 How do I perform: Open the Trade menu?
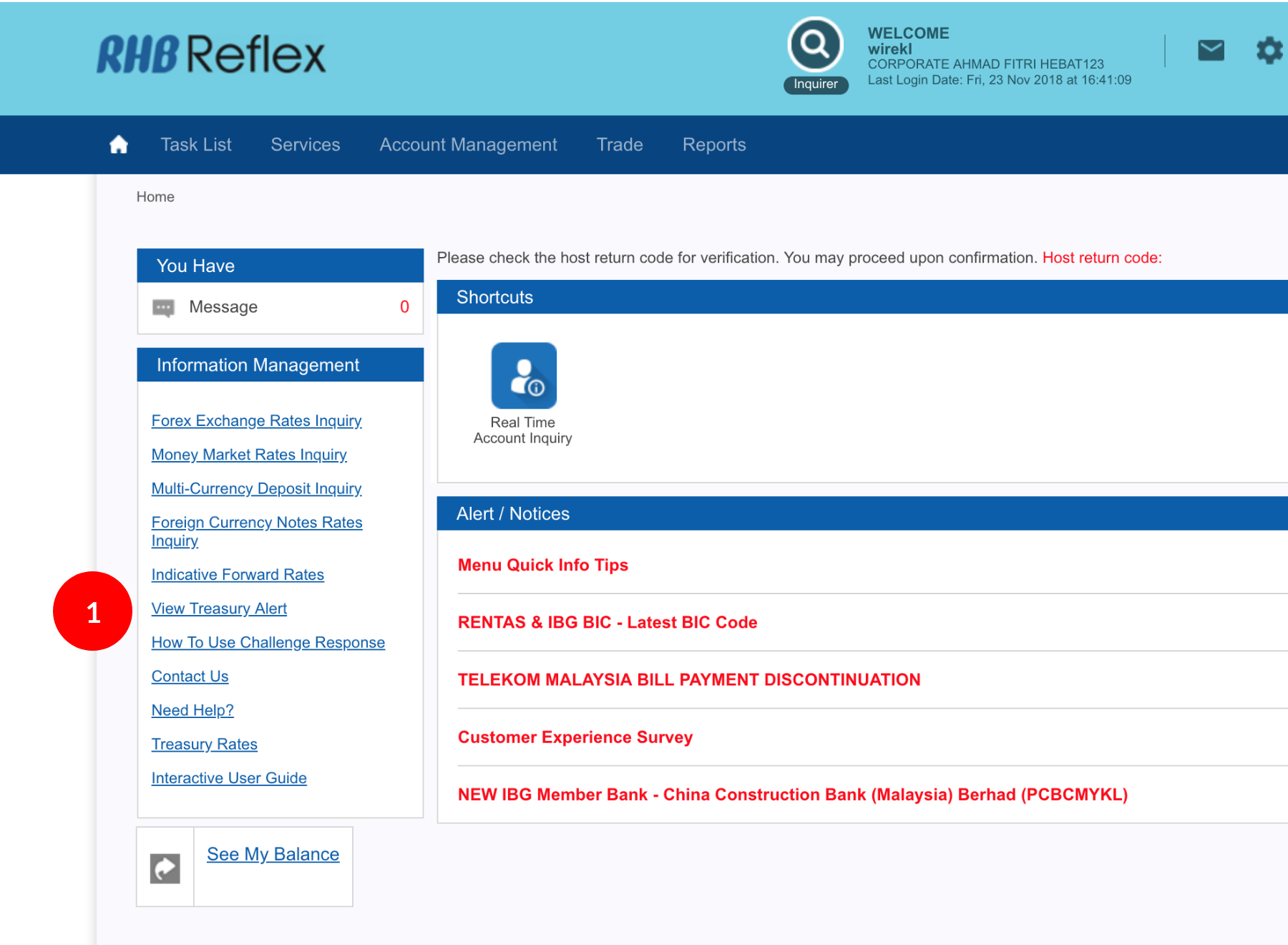click(620, 145)
